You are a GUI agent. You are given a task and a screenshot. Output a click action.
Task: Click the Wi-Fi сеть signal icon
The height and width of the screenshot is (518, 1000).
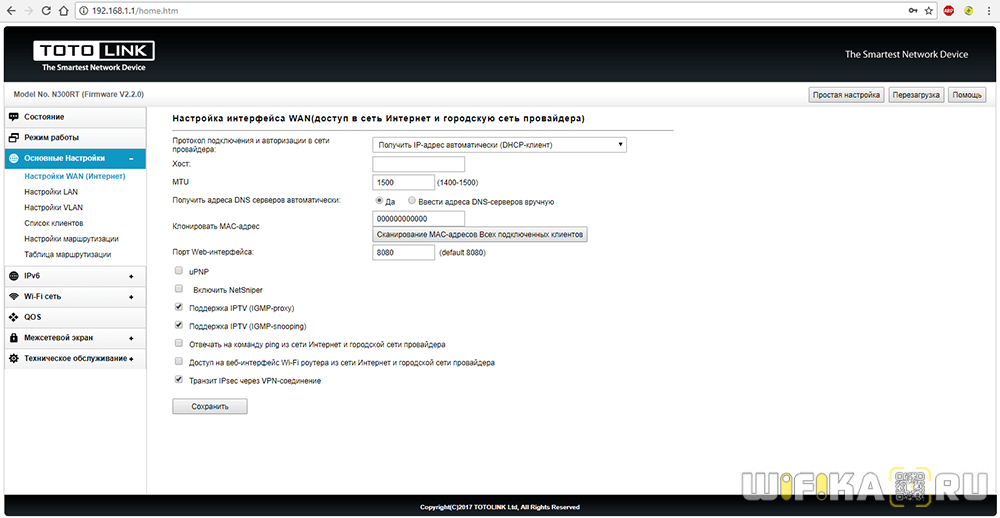(14, 296)
